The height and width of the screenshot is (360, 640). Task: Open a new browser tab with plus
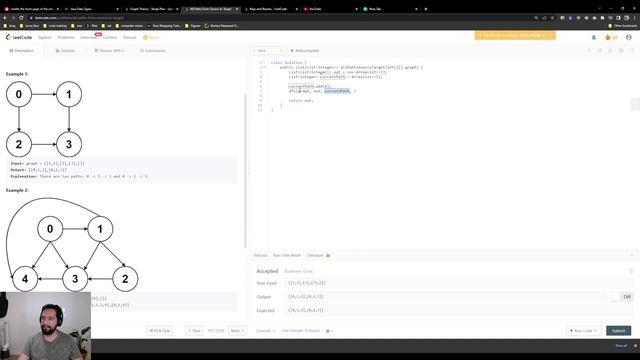[x=426, y=9]
